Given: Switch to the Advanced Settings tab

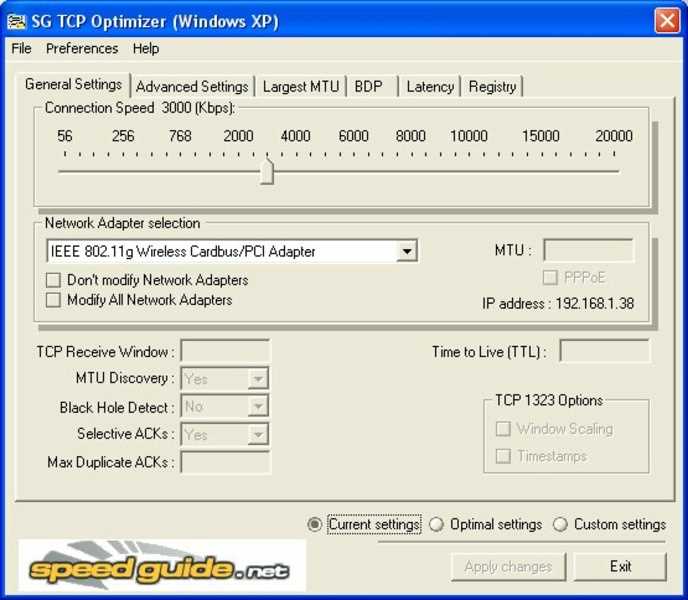Looking at the screenshot, I should [192, 87].
